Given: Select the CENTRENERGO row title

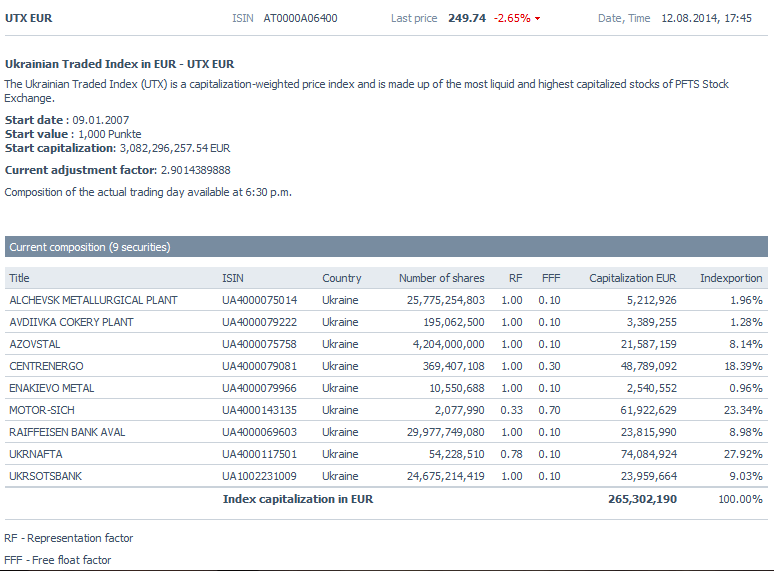Looking at the screenshot, I should [x=46, y=366].
